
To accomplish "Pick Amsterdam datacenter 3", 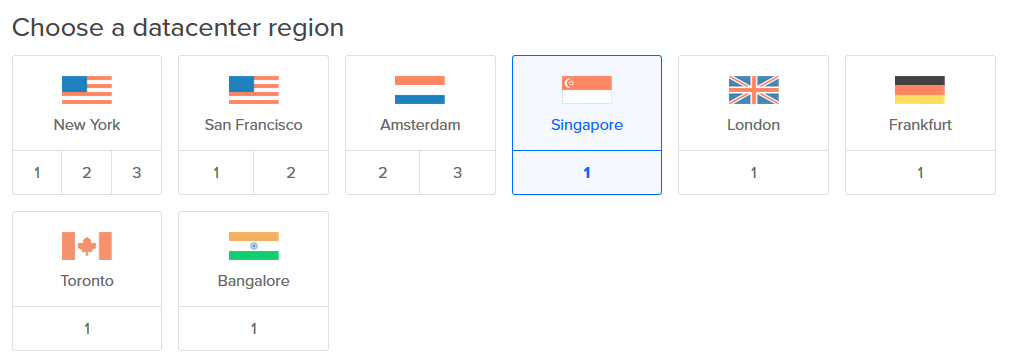I will (x=458, y=173).
